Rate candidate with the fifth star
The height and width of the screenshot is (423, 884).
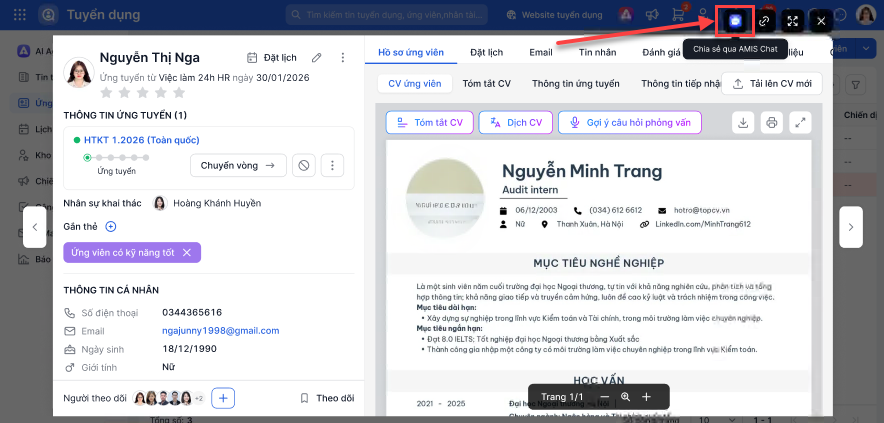click(x=179, y=92)
